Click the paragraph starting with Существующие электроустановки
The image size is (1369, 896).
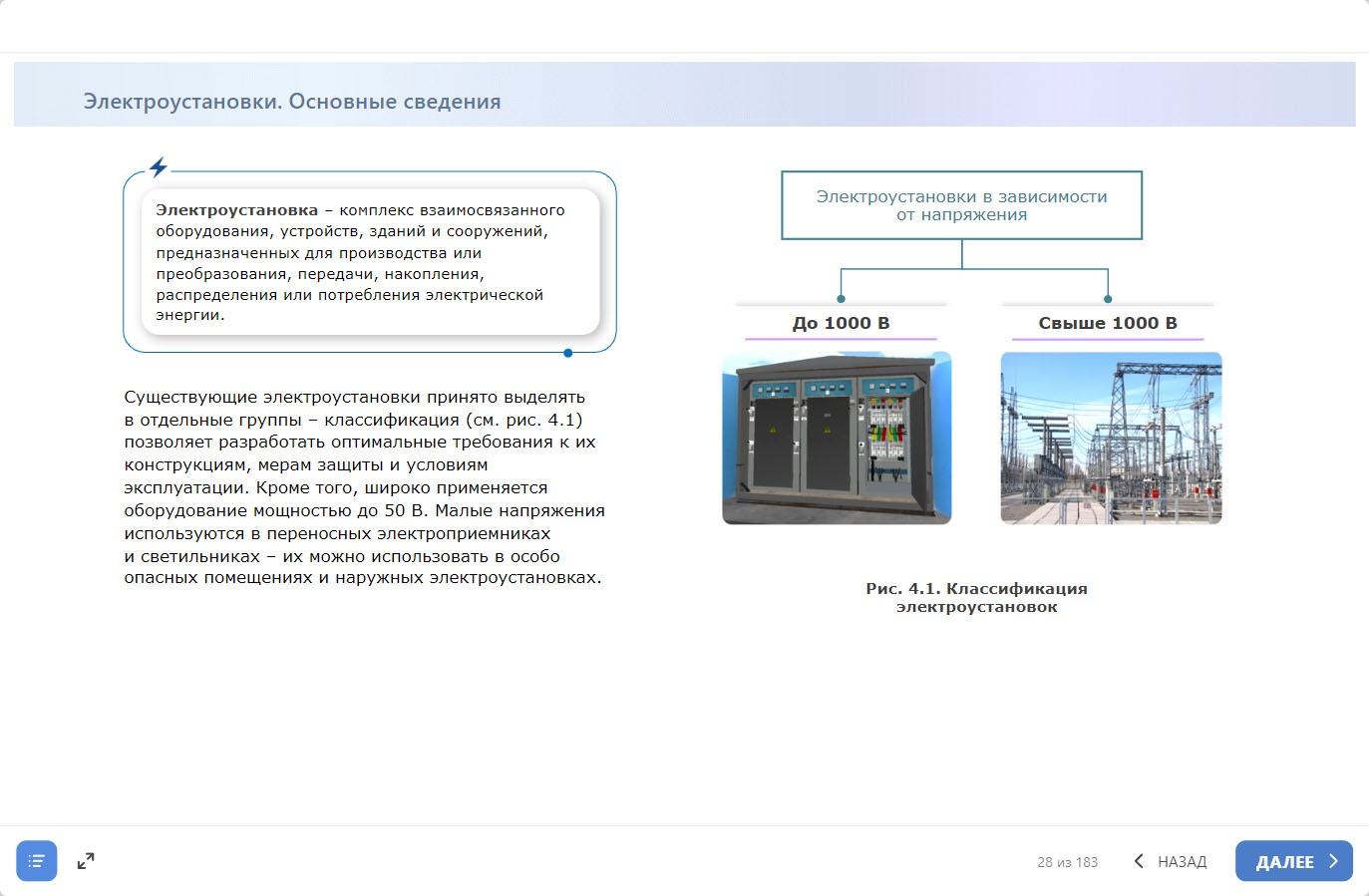364,487
